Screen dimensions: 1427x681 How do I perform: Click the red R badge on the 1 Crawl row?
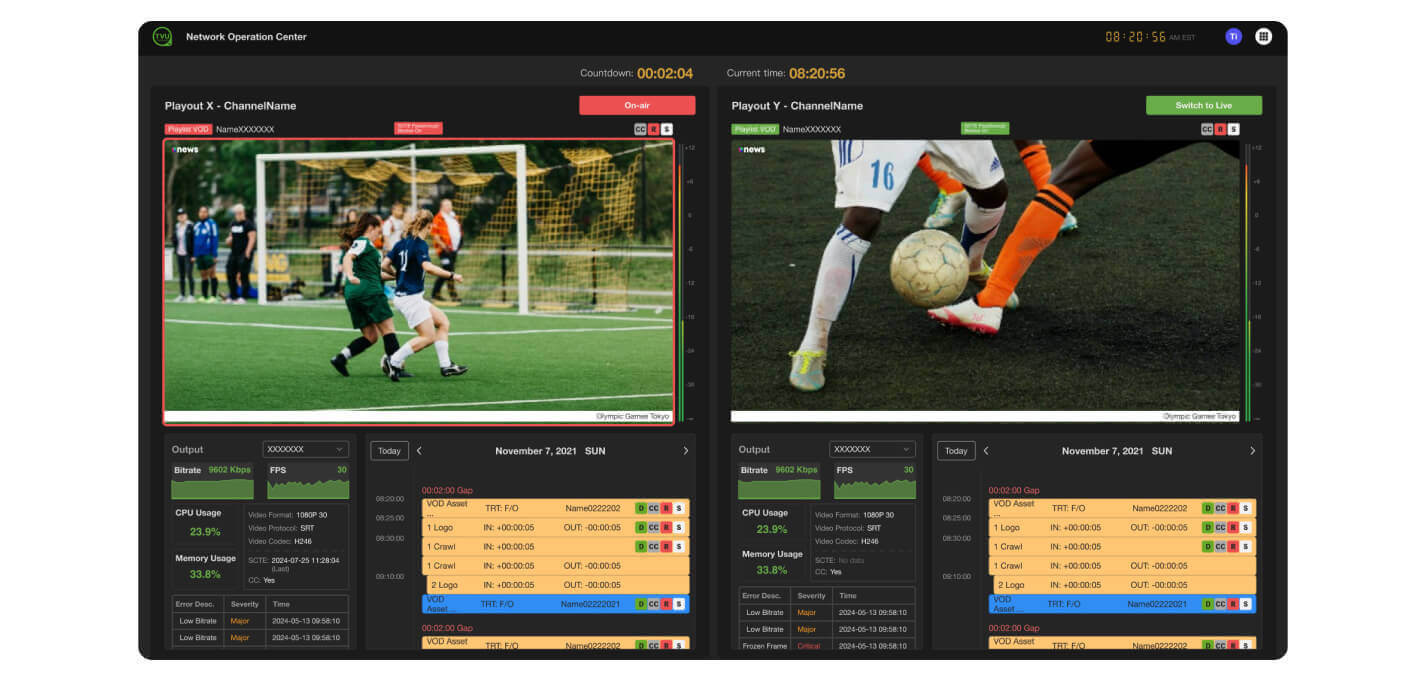(x=666, y=546)
